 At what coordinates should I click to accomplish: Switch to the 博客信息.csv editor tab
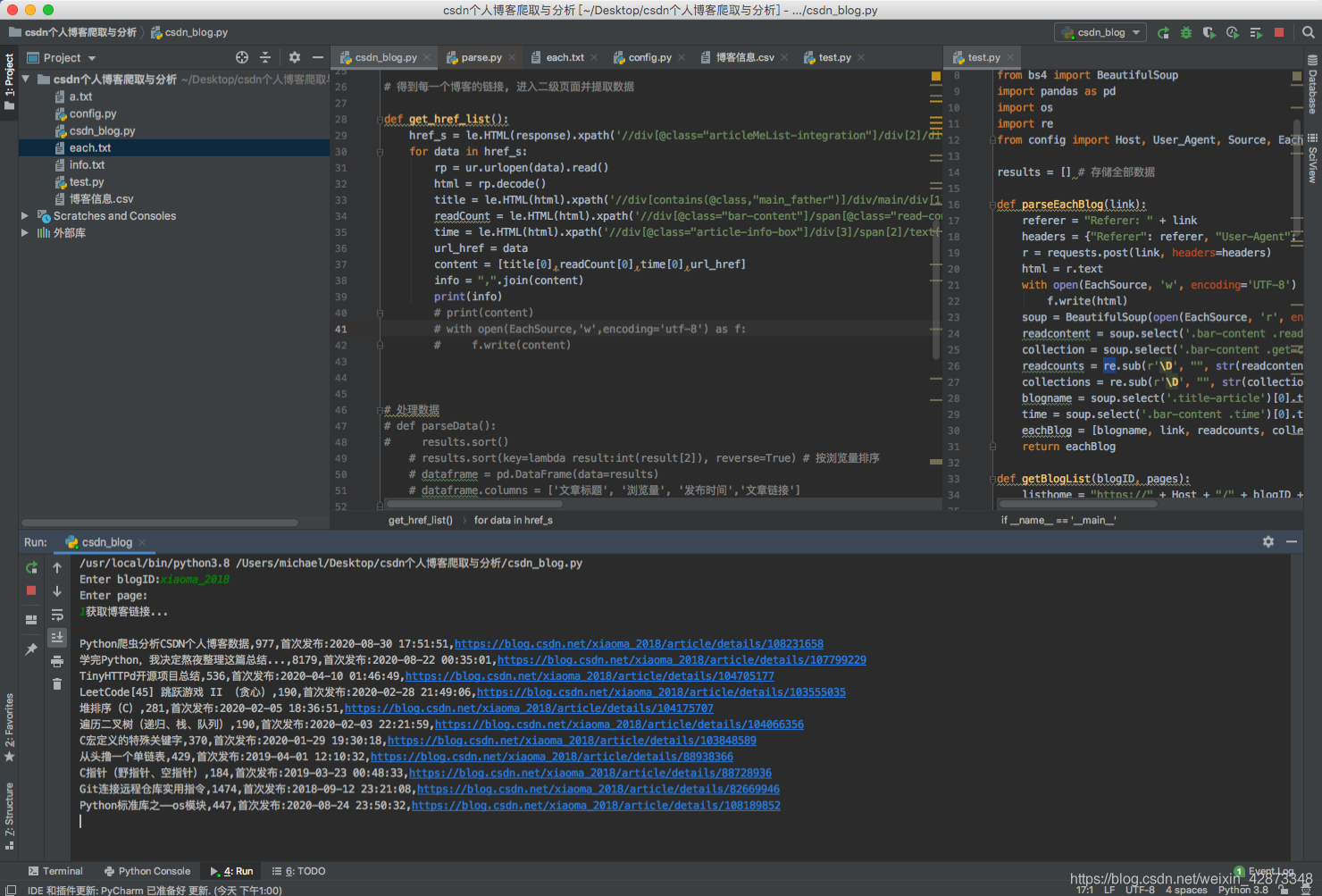pos(745,57)
